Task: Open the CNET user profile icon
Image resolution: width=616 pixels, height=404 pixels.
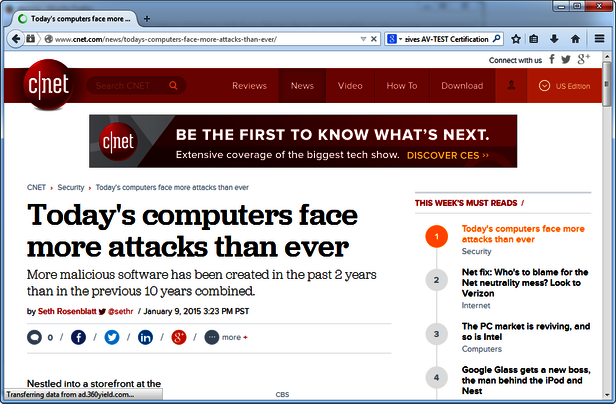Action: click(x=511, y=86)
